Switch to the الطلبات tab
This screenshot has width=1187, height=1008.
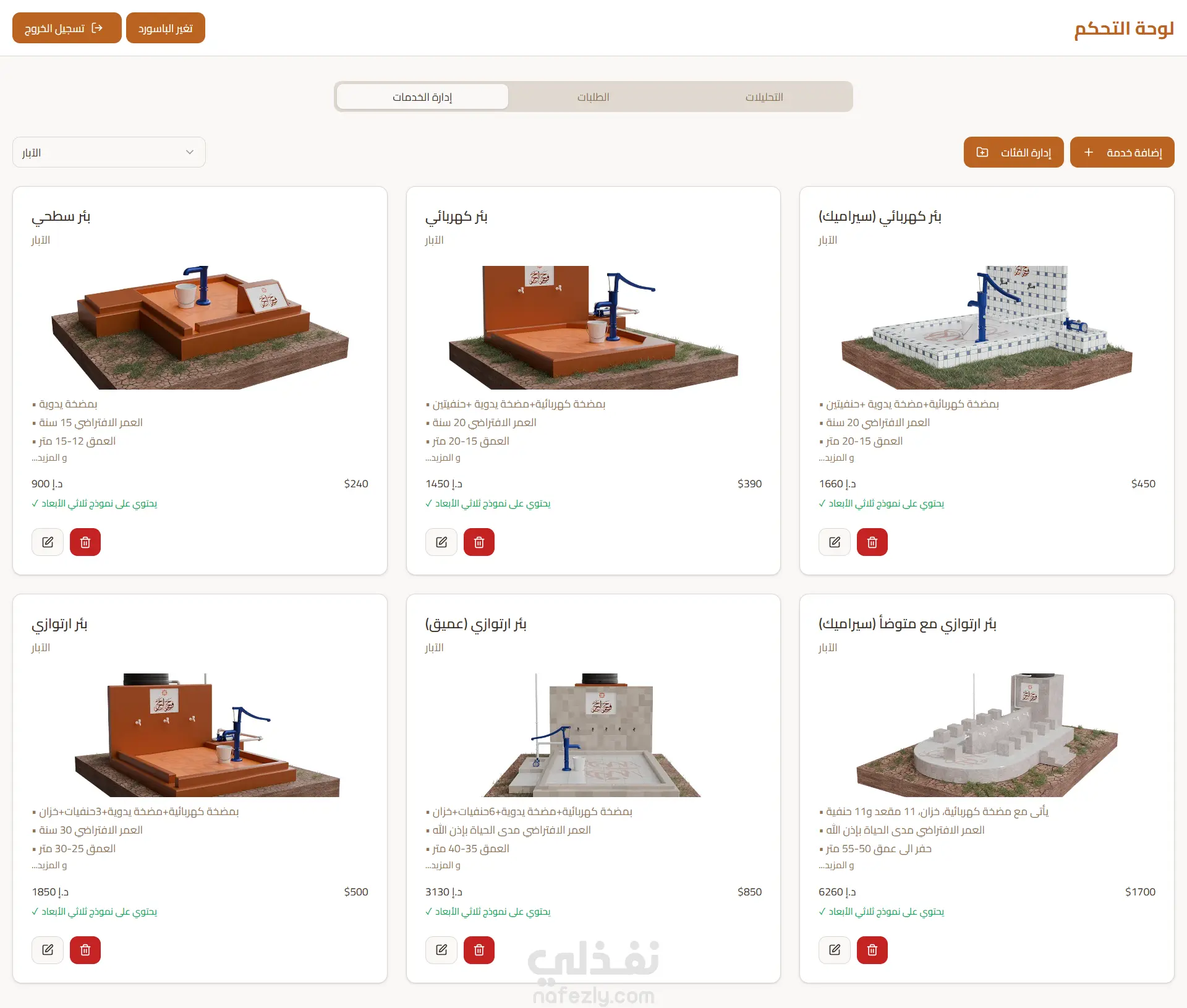coord(593,97)
